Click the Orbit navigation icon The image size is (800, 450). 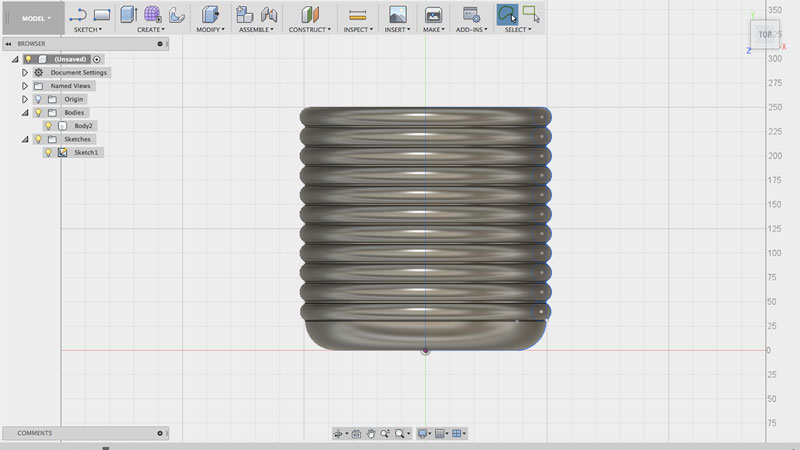coord(339,433)
